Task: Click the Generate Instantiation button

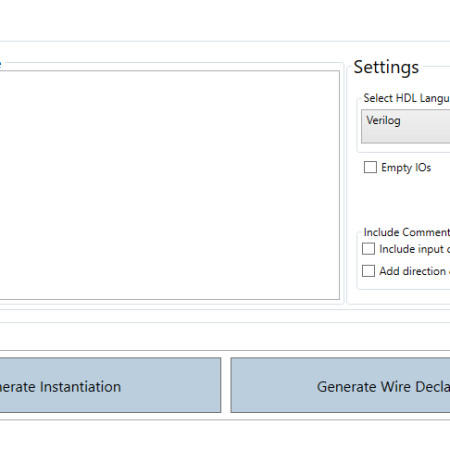Action: [110, 385]
